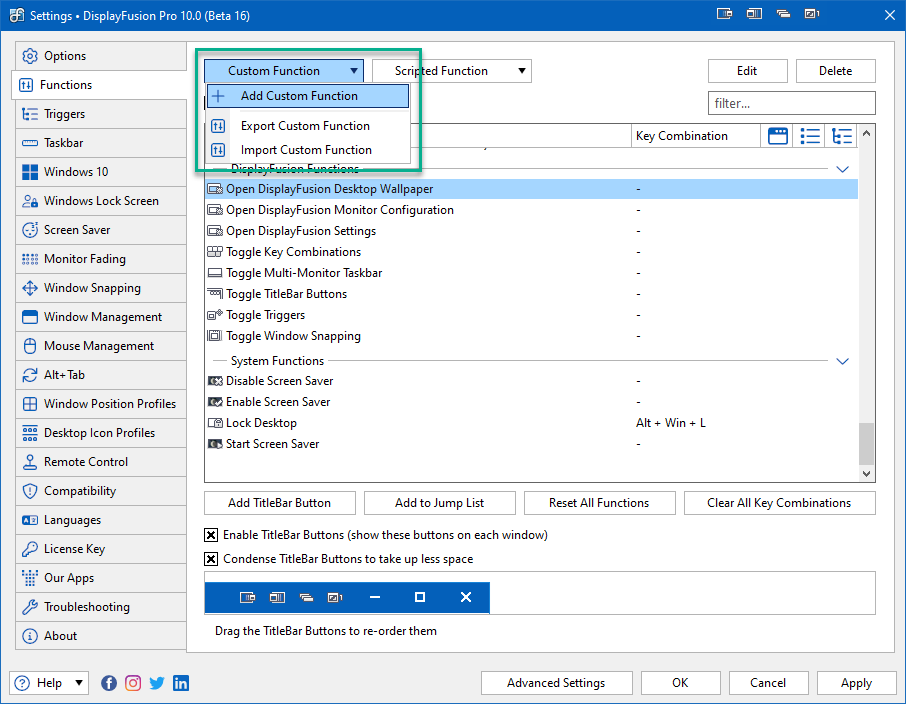This screenshot has width=906, height=704.
Task: Select Toggle TitleBar Buttons function
Action: tap(532, 294)
